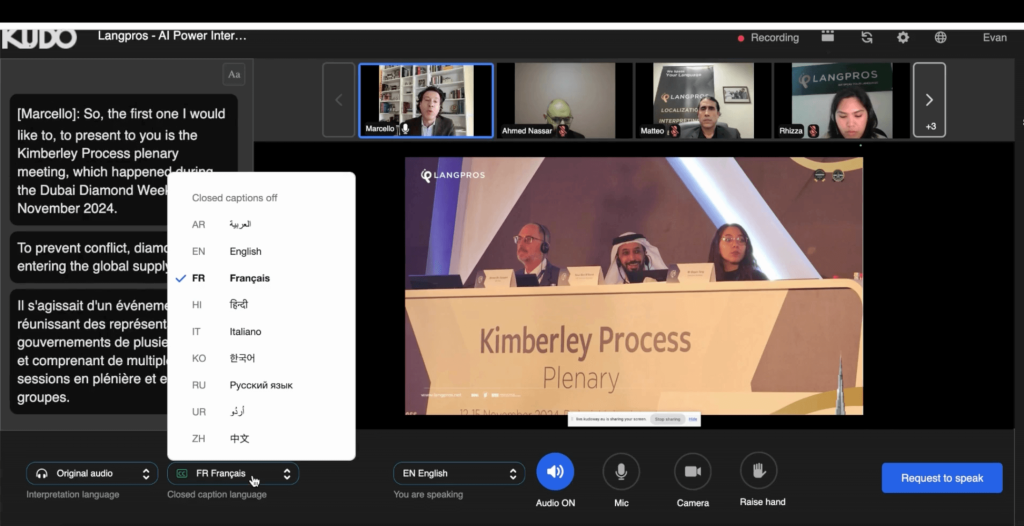Viewport: 1024px width, 526px height.
Task: Toggle the Camera button
Action: click(692, 472)
